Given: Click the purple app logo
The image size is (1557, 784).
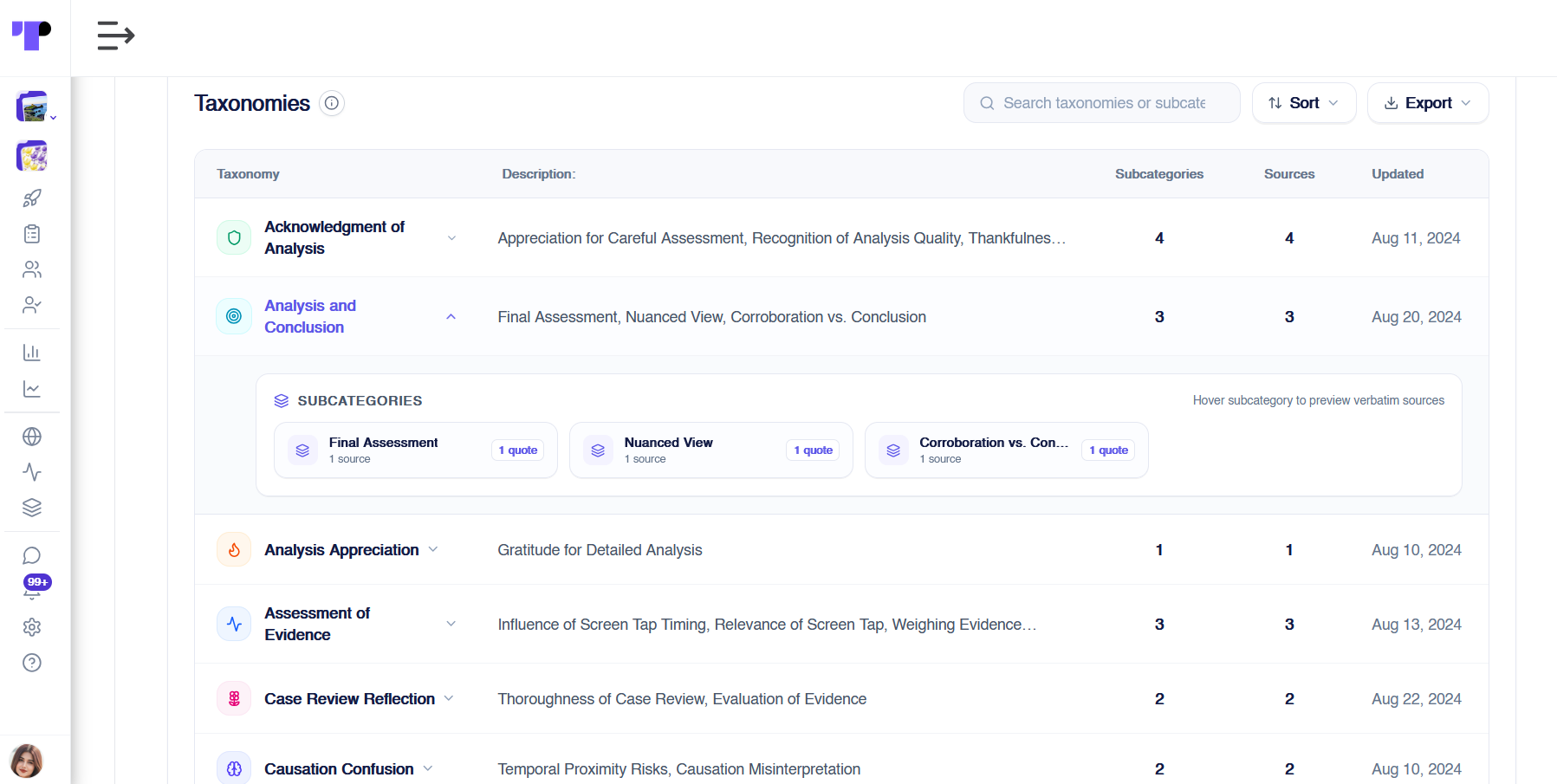Looking at the screenshot, I should 31,36.
